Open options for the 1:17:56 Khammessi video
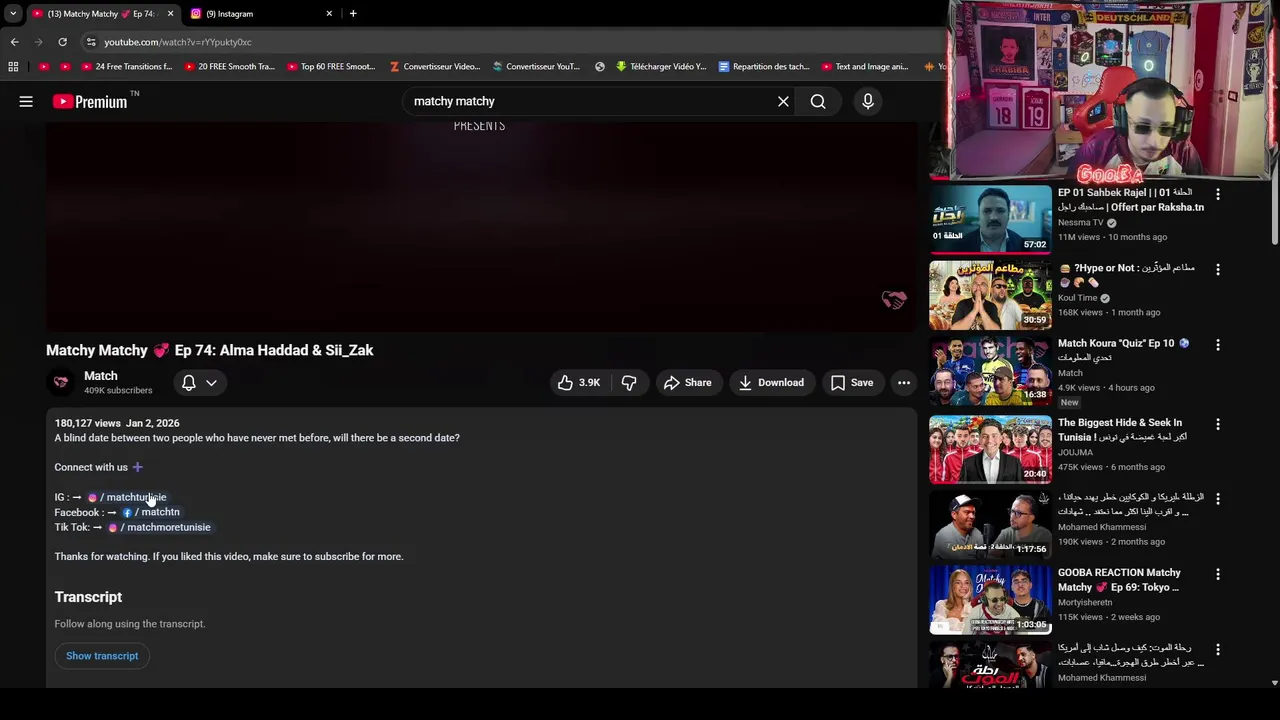Image resolution: width=1280 pixels, height=720 pixels. pos(1218,499)
